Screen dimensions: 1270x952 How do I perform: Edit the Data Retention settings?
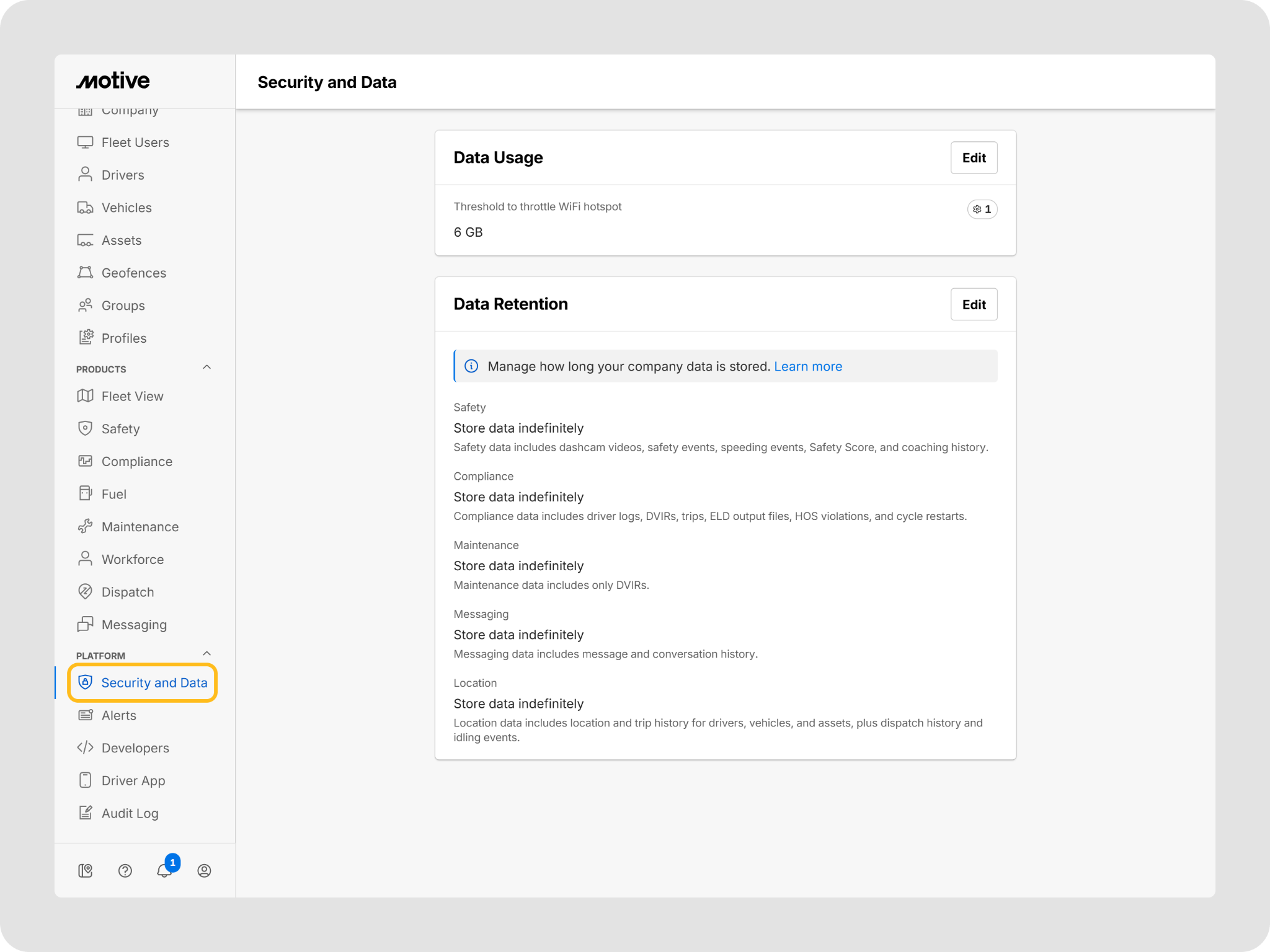click(974, 304)
